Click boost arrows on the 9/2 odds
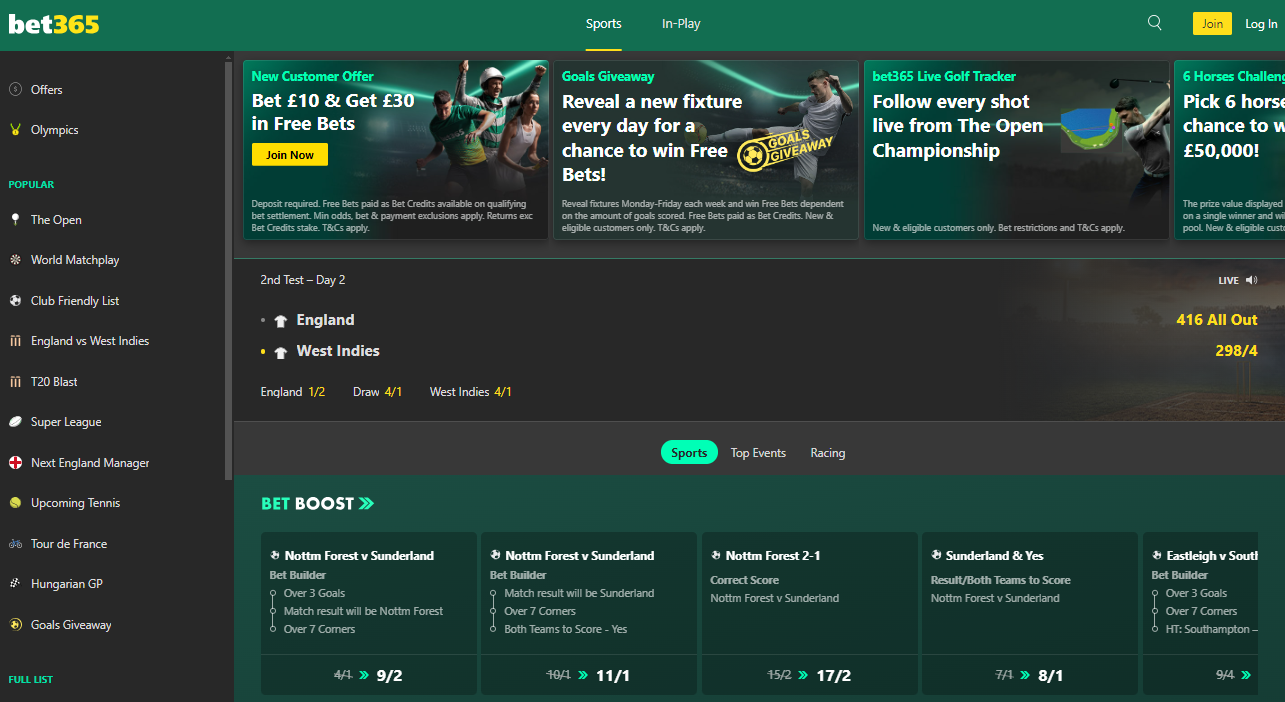This screenshot has width=1285, height=702. (x=364, y=676)
